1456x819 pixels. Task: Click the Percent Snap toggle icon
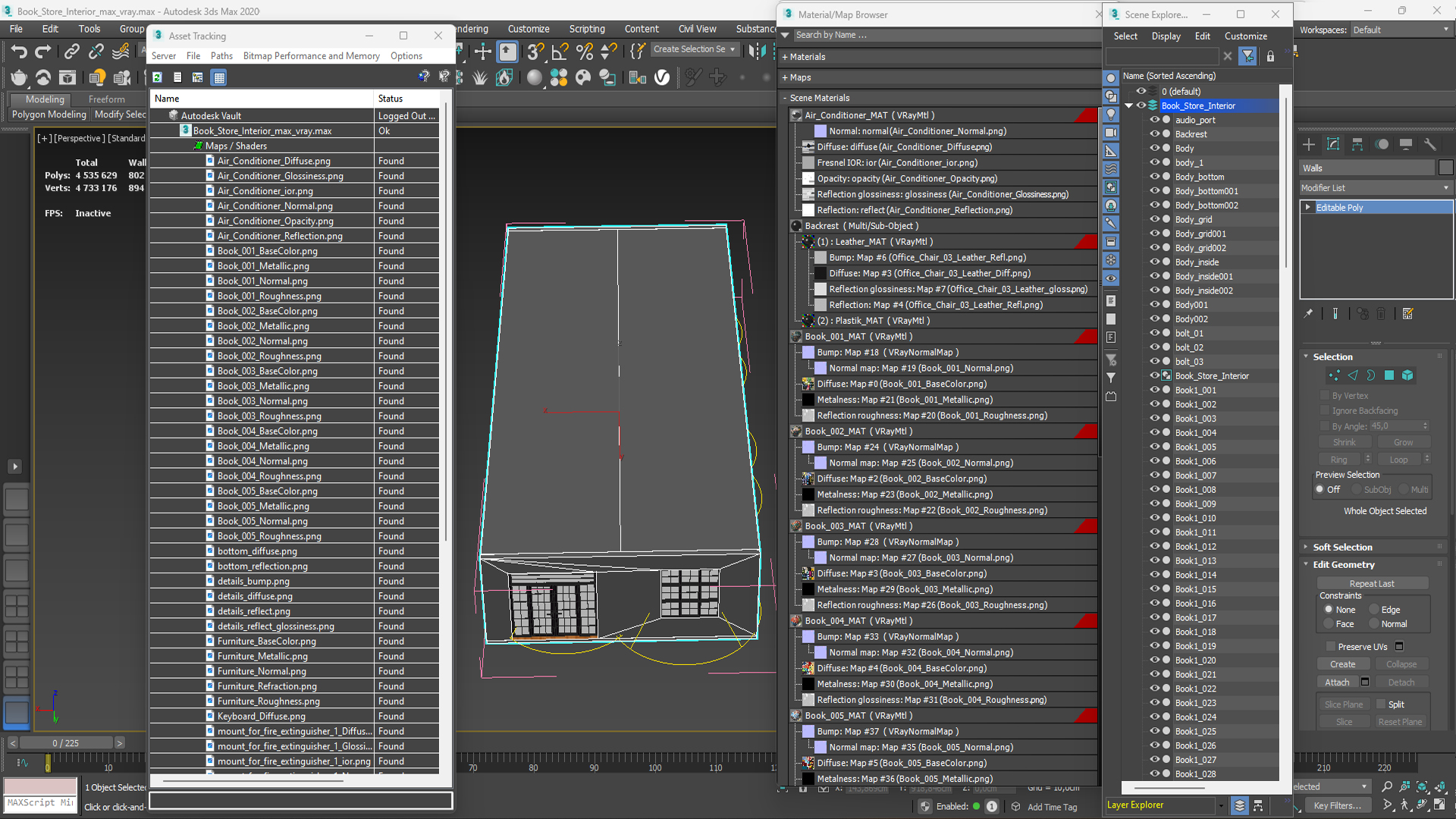pos(584,52)
